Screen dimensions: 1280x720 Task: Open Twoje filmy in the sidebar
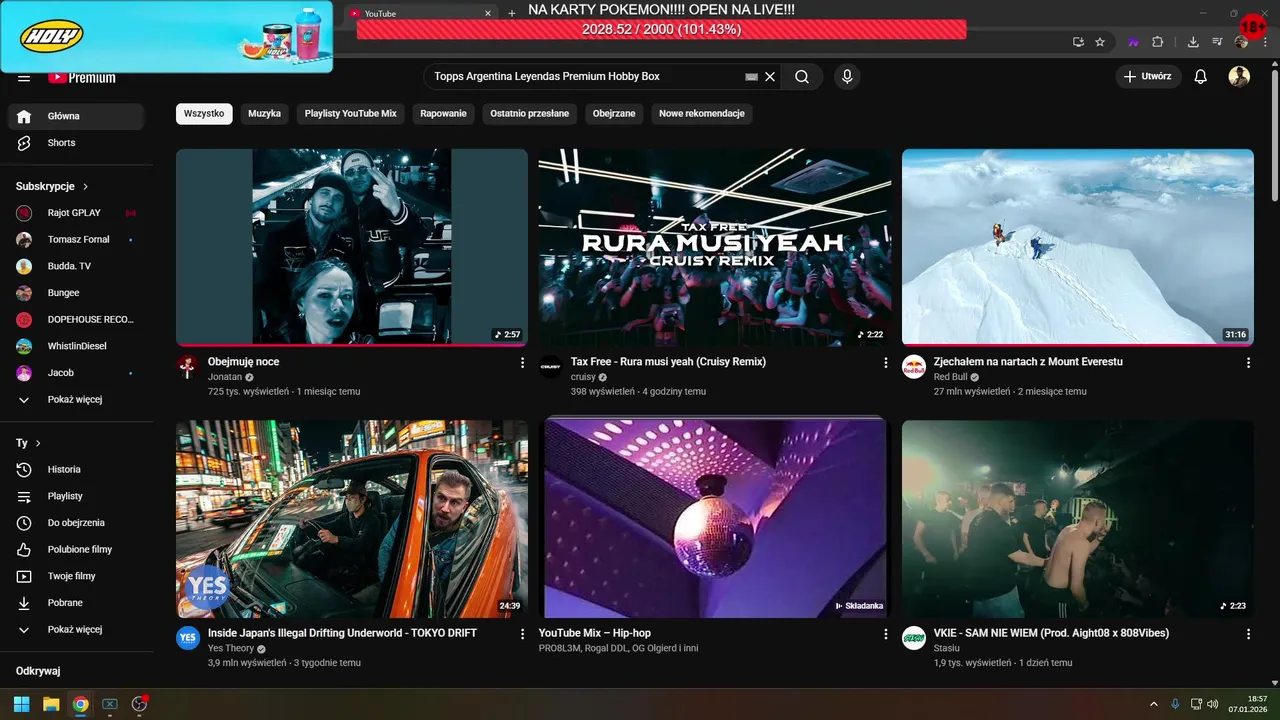pyautogui.click(x=77, y=576)
